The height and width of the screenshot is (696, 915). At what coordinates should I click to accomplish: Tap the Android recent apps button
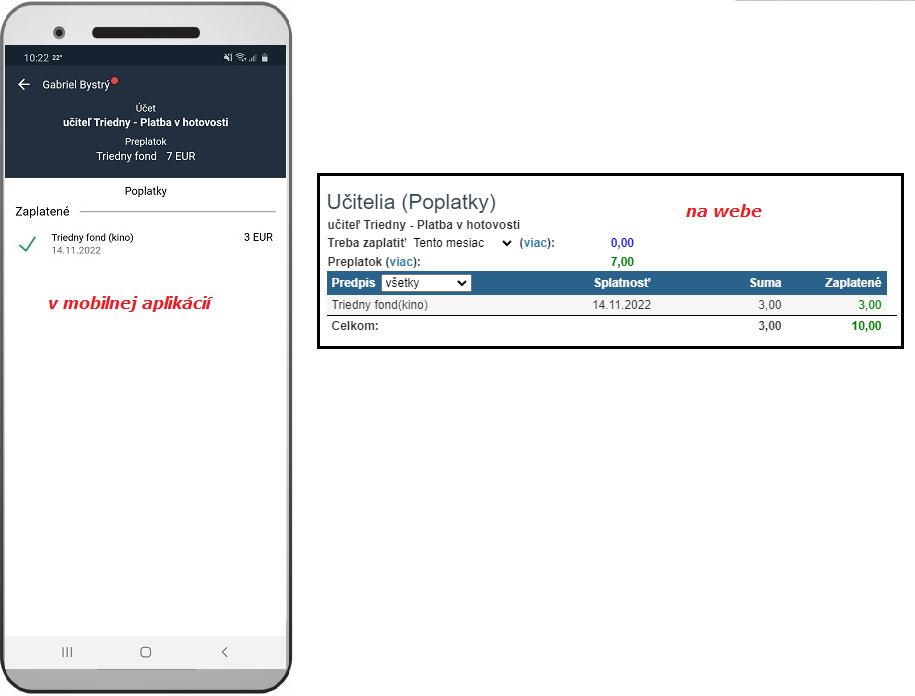pyautogui.click(x=67, y=652)
